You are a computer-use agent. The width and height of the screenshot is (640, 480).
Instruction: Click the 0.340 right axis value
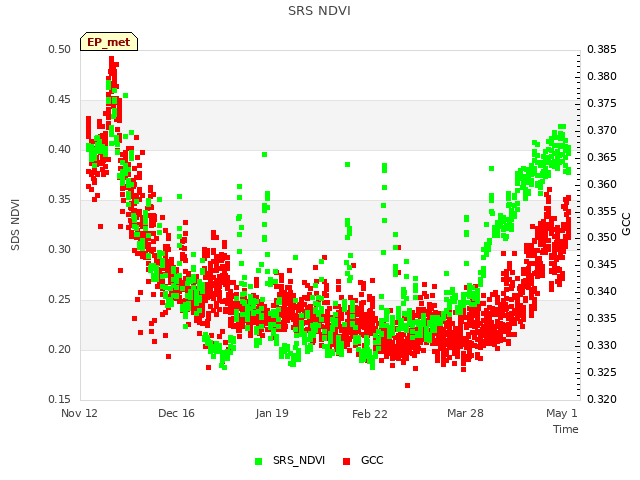[x=602, y=291]
